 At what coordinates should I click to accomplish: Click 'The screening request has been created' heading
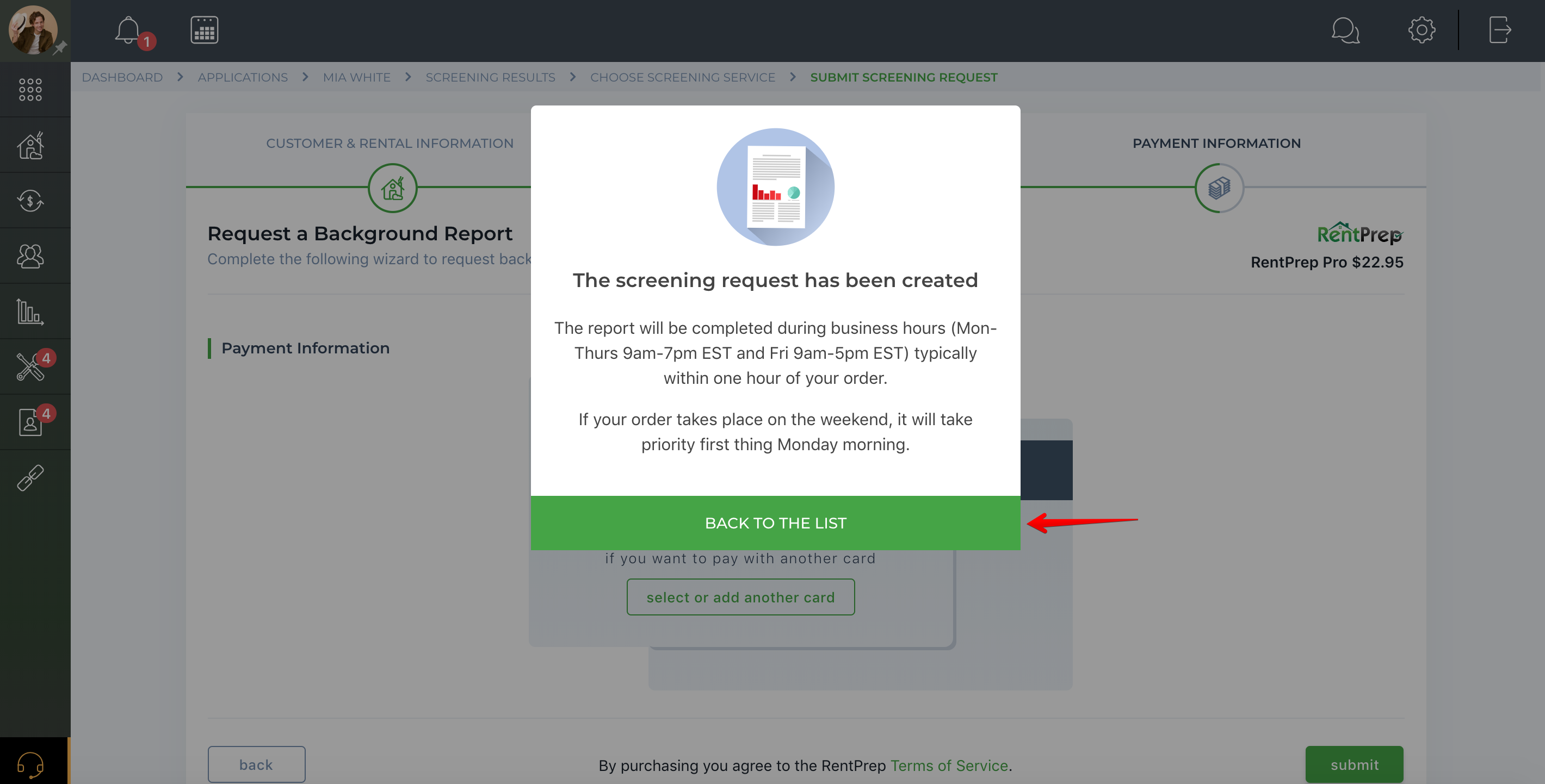[x=775, y=280]
